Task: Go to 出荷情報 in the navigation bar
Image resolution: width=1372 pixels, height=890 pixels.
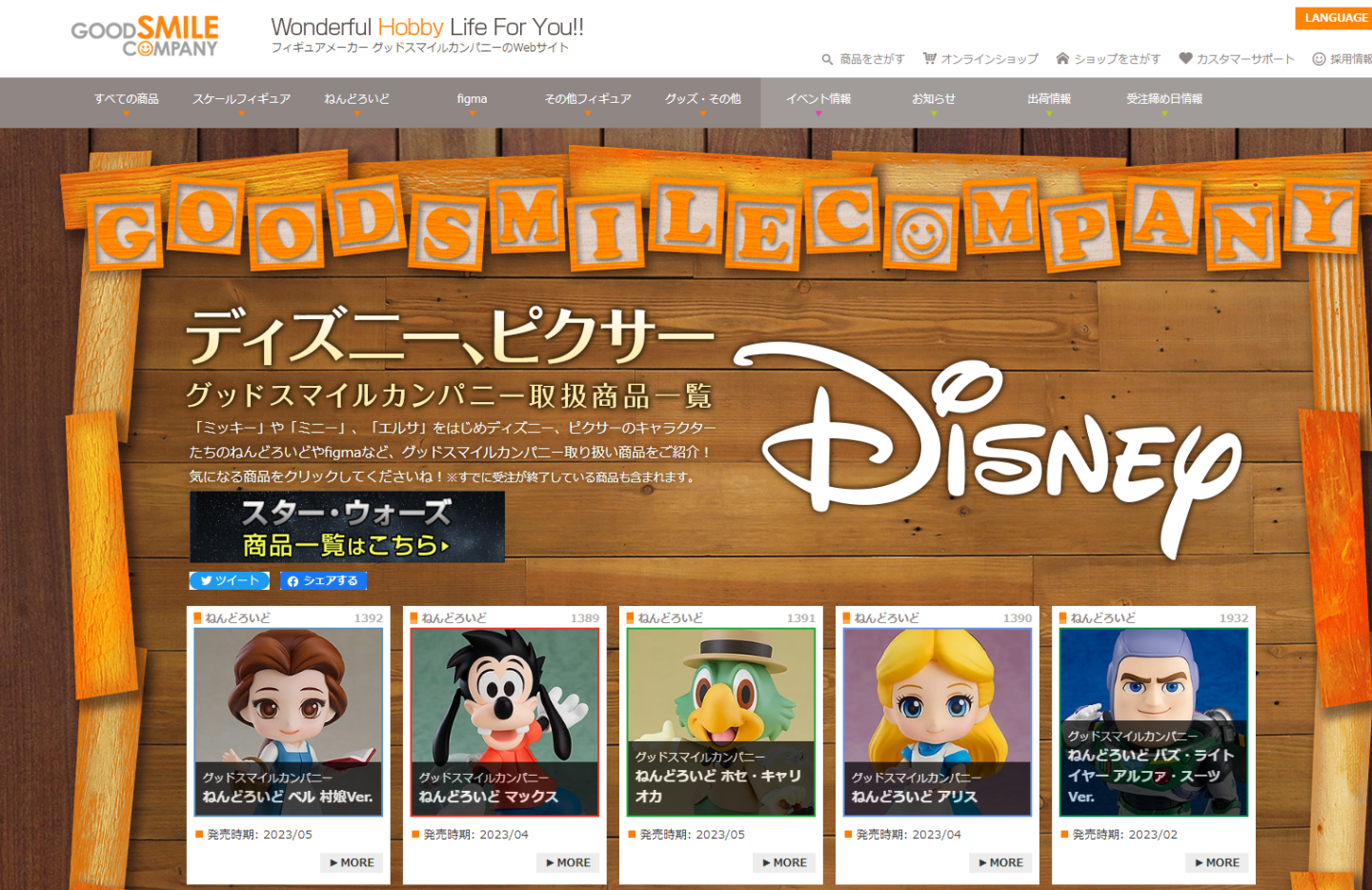Action: point(1048,99)
